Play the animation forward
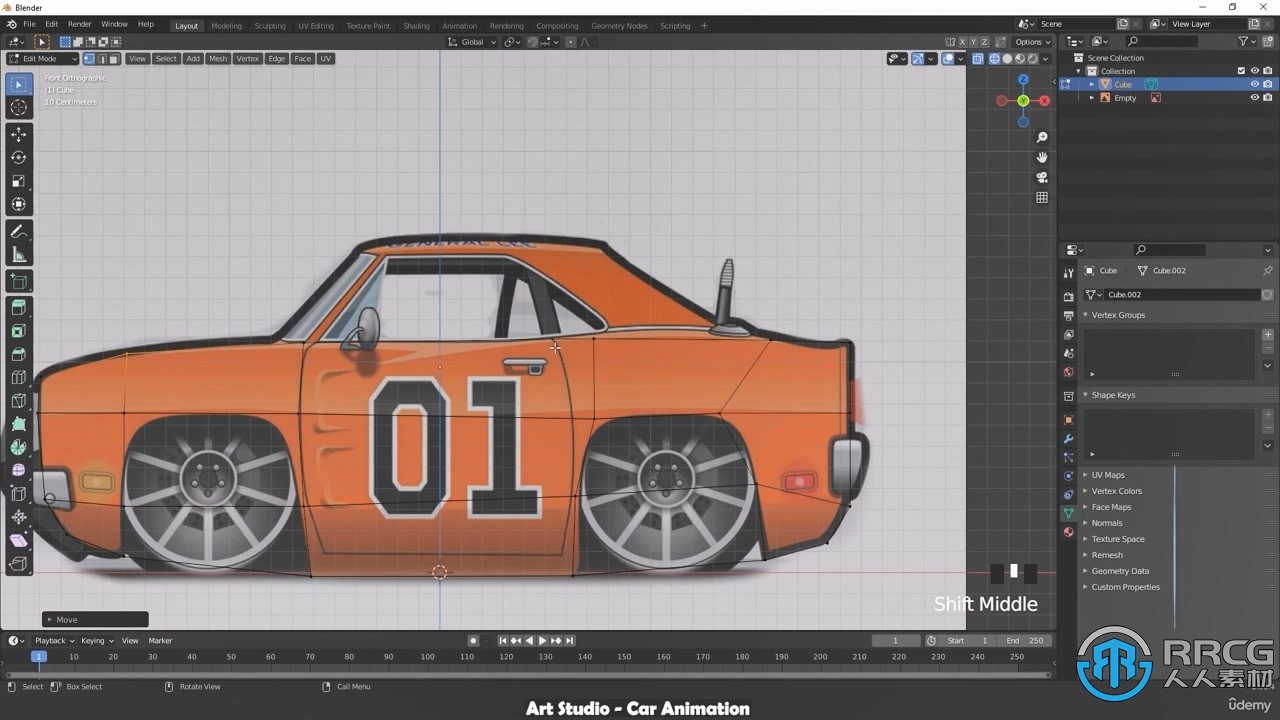This screenshot has height=720, width=1280. coord(542,641)
